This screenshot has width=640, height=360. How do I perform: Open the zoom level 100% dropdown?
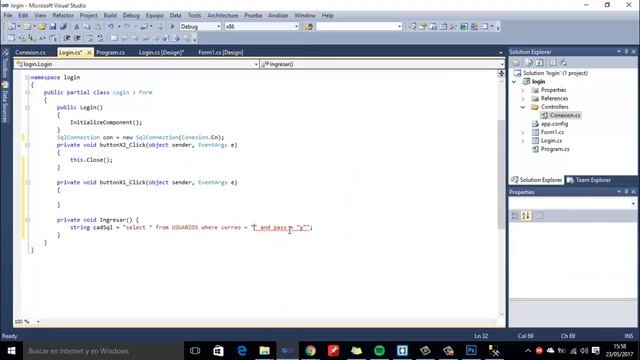pyautogui.click(x=38, y=322)
